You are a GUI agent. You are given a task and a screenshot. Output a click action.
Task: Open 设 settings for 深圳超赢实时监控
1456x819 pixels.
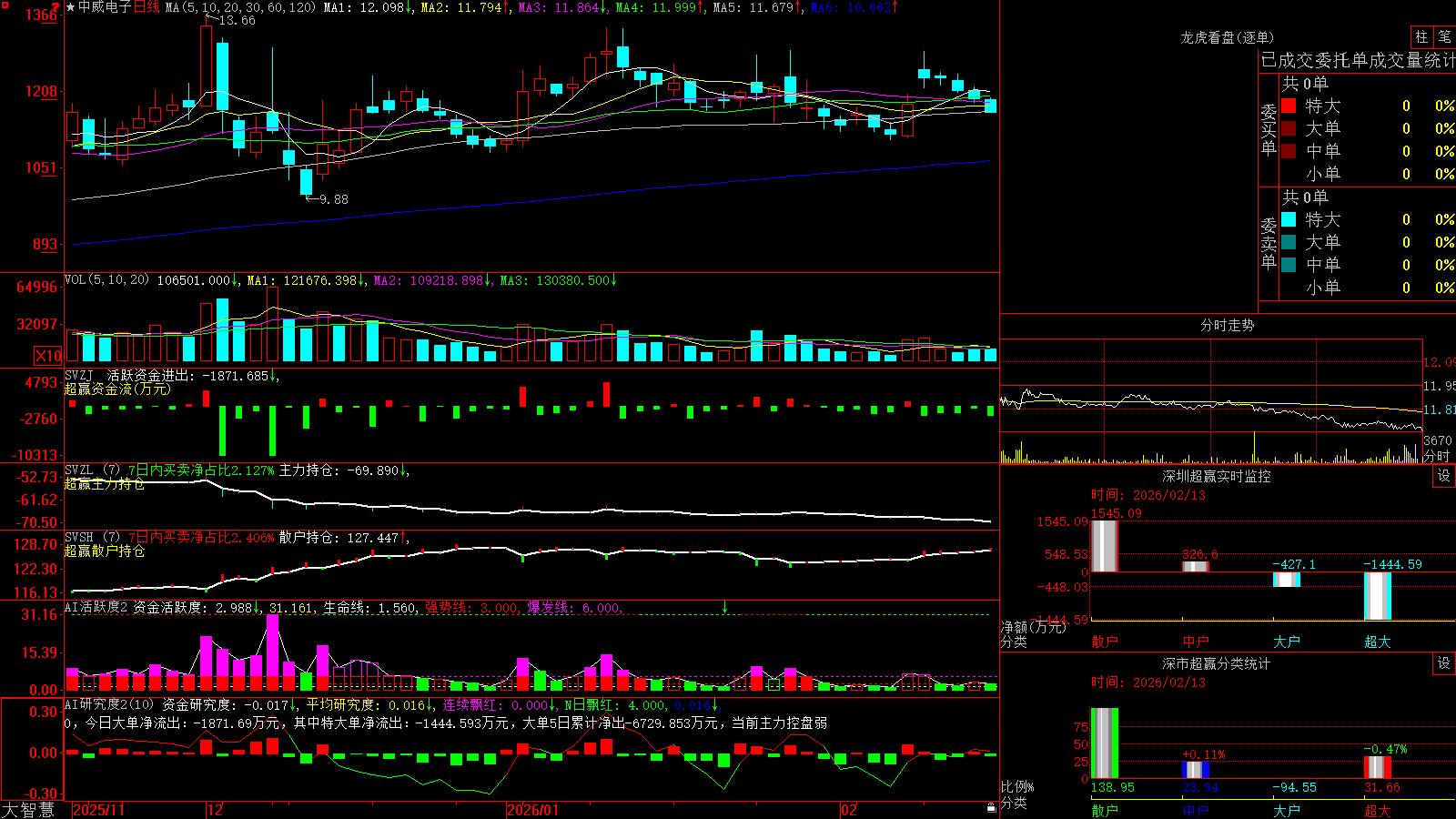1444,476
